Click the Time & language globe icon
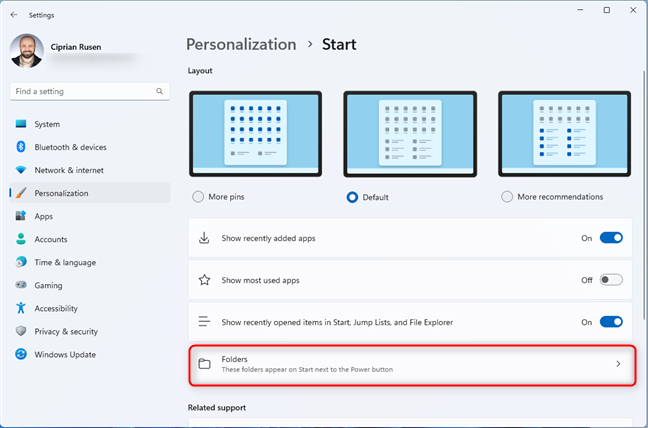Image resolution: width=648 pixels, height=428 pixels. pyautogui.click(x=21, y=262)
